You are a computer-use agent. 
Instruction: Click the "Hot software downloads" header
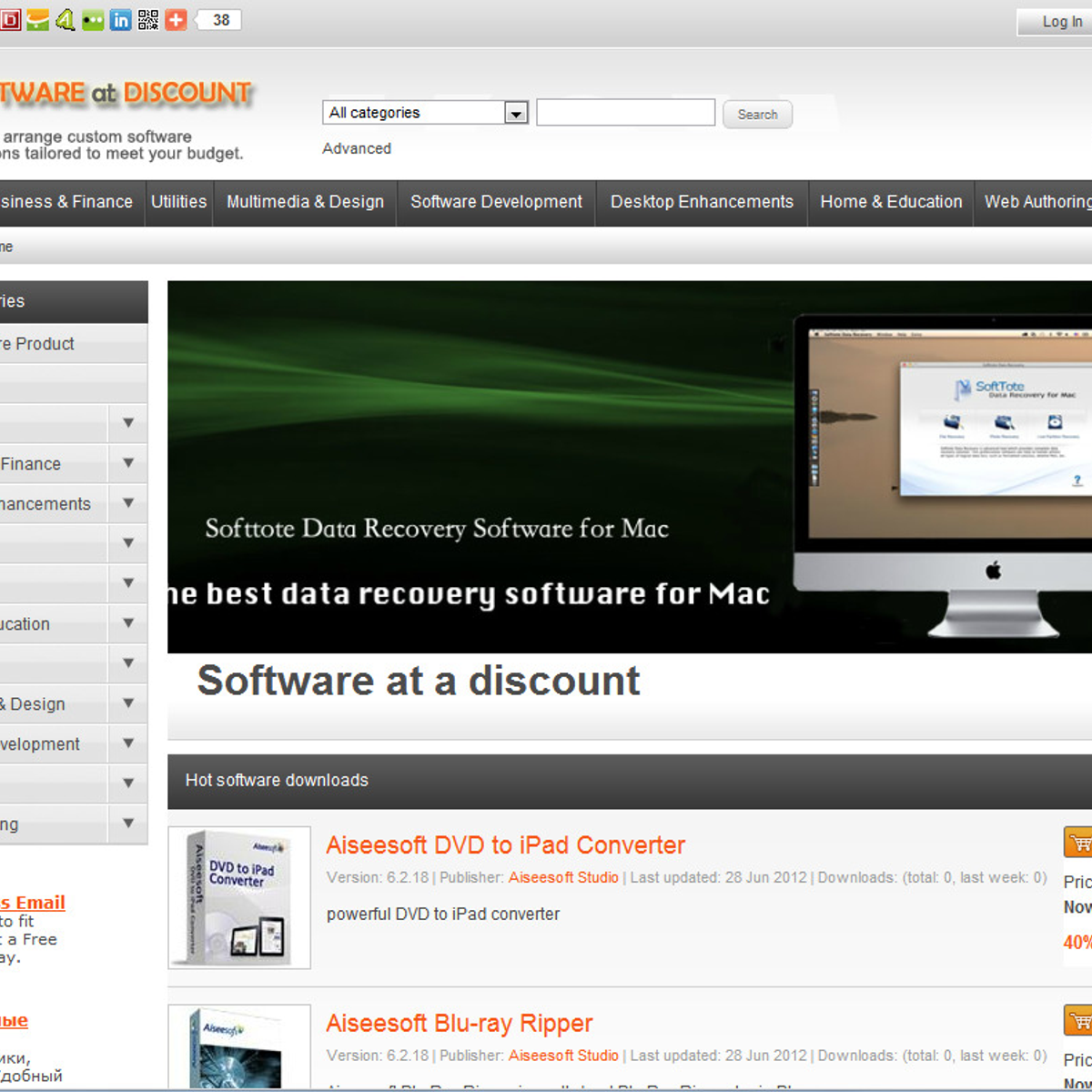[277, 781]
